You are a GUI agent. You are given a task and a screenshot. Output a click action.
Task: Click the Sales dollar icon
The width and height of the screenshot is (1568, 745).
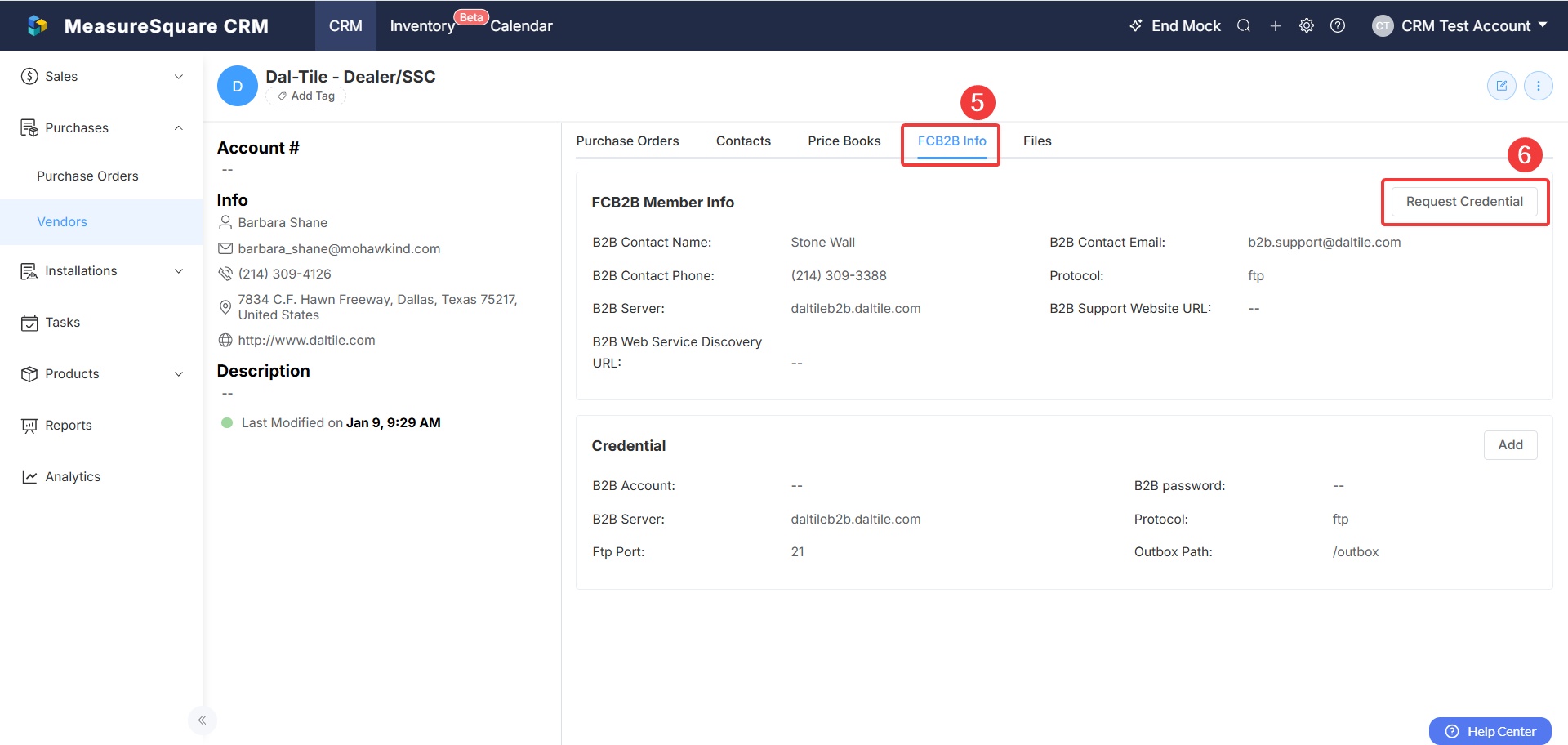coord(30,76)
